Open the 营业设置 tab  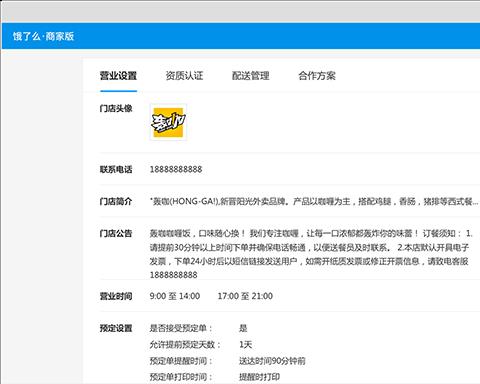pyautogui.click(x=118, y=76)
